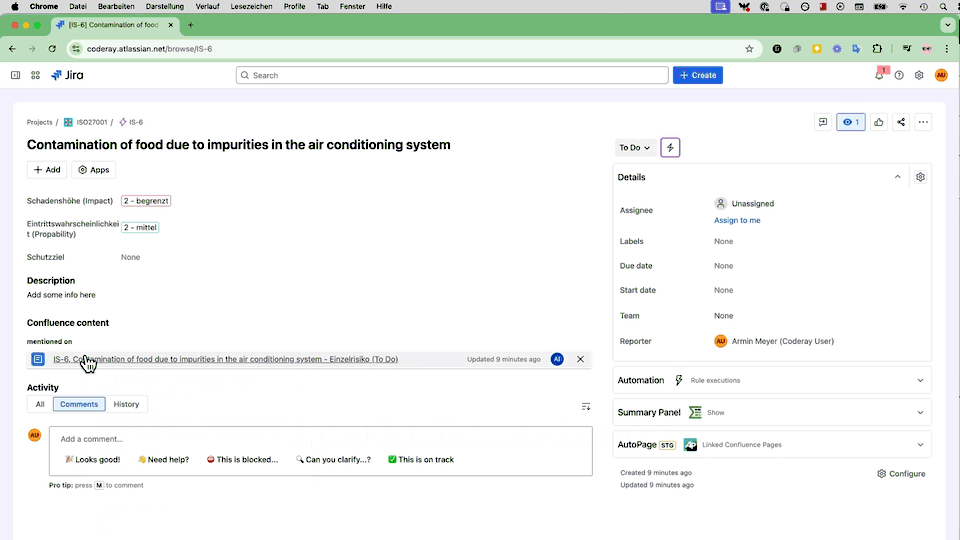Reload the page
The height and width of the screenshot is (540, 960).
click(52, 48)
